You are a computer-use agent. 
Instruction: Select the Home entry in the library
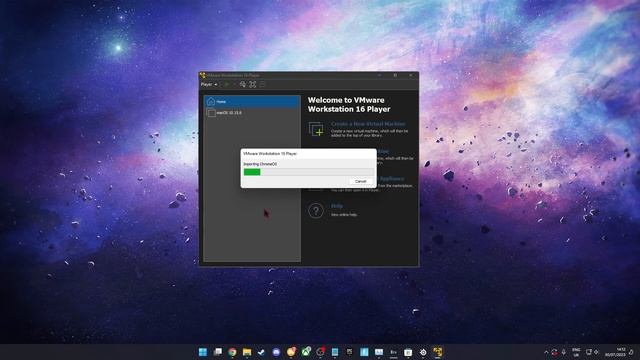coord(252,102)
